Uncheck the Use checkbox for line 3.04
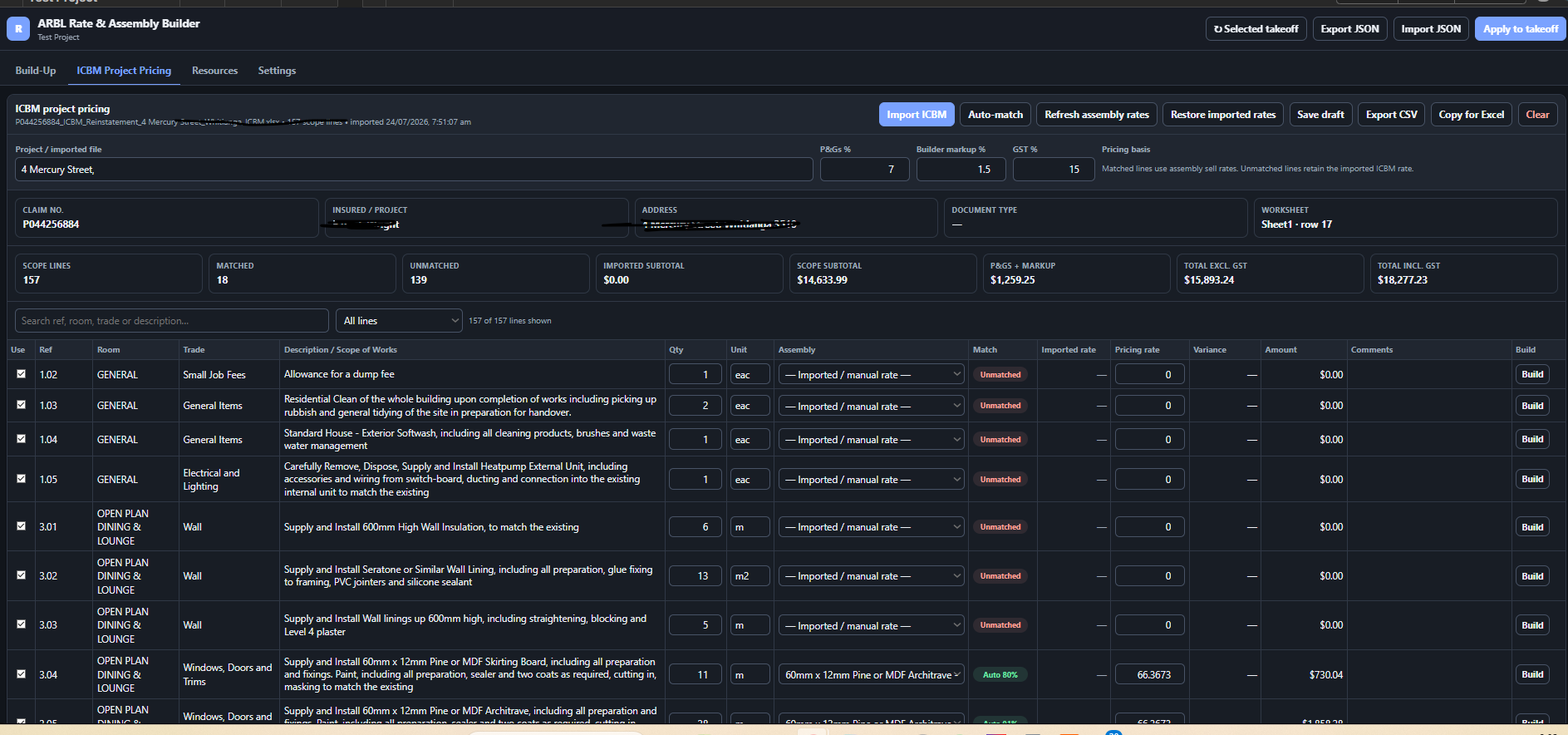The height and width of the screenshot is (735, 1568). [22, 674]
